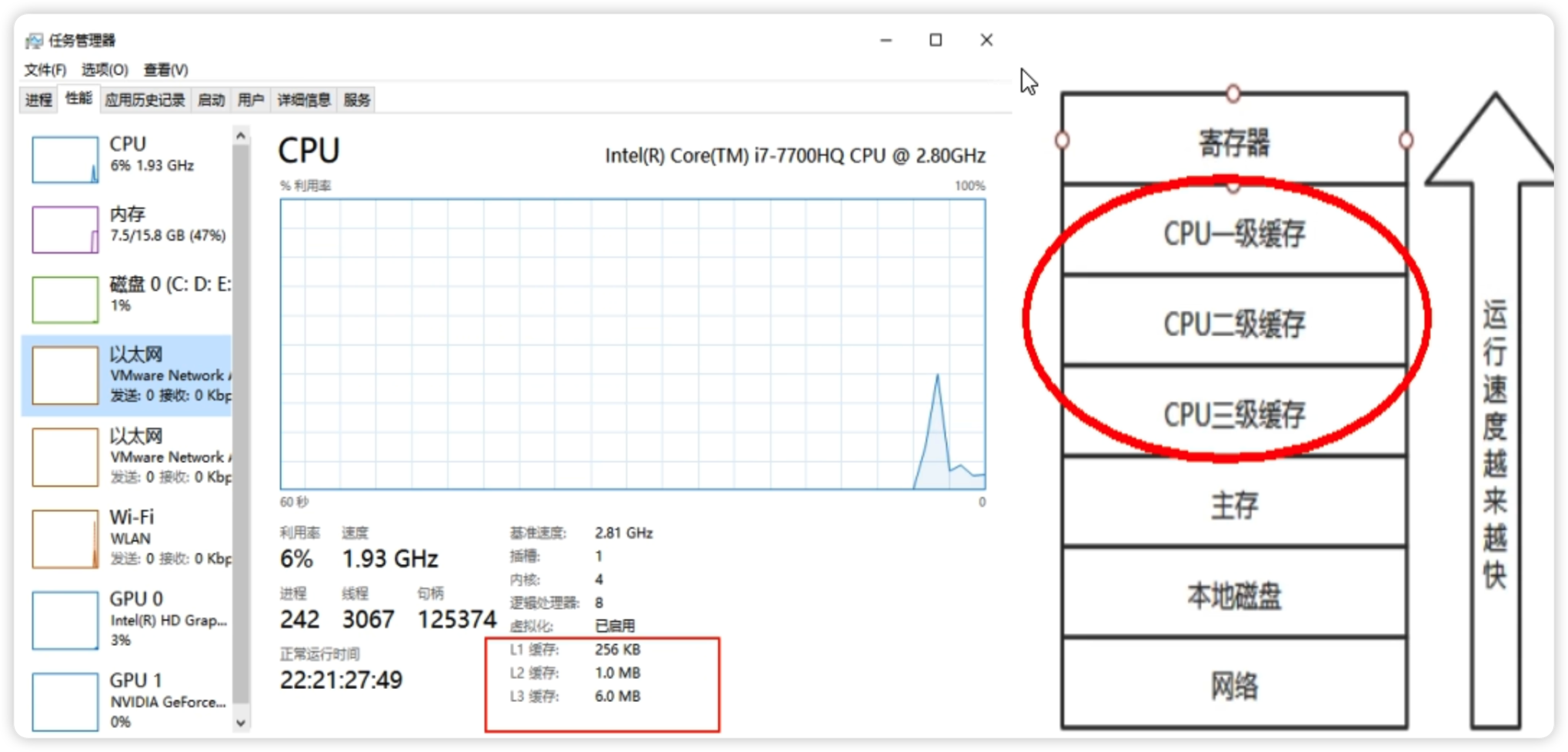This screenshot has width=1568, height=752.
Task: Click the CPU三级缓存 box in the diagram
Action: (1234, 411)
